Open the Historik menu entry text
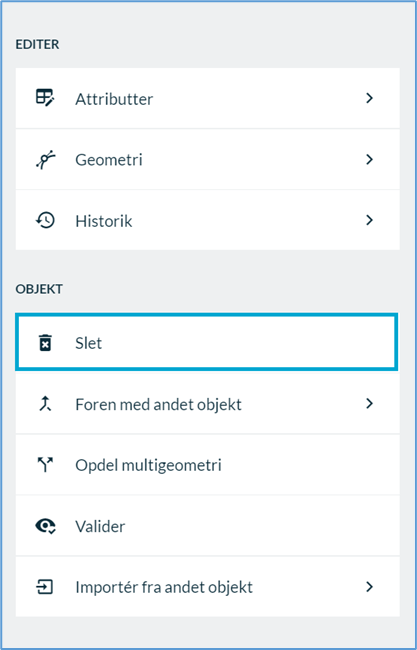This screenshot has width=417, height=650. coord(104,221)
